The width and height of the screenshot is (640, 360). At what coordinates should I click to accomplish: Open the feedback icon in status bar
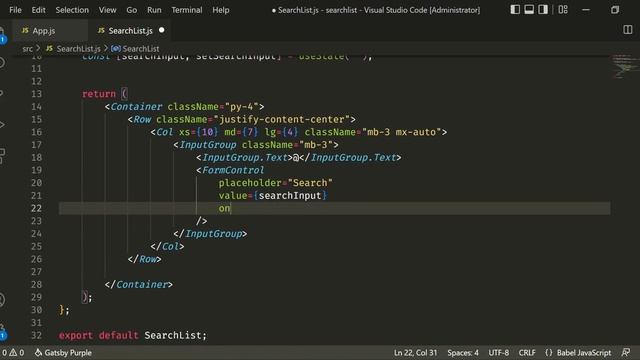(626, 353)
